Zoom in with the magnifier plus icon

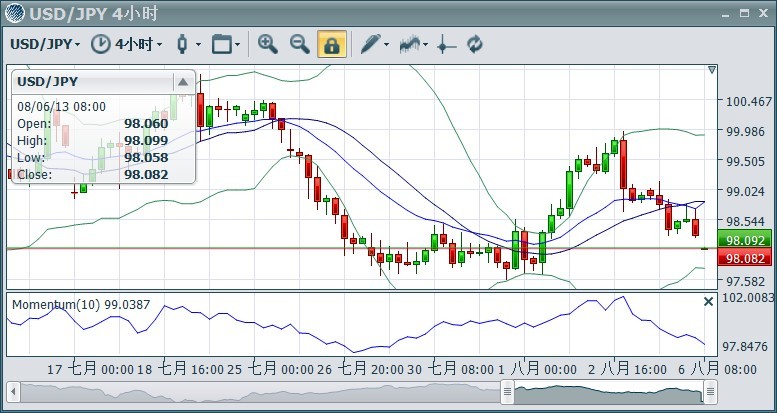[x=268, y=44]
